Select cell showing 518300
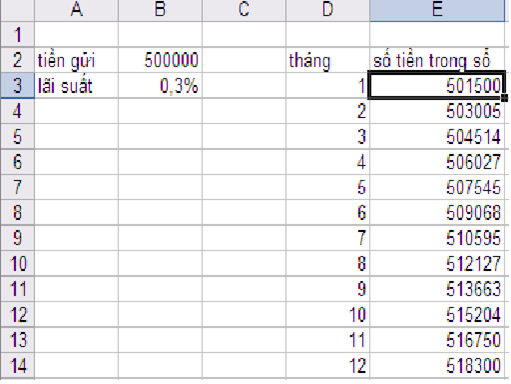Viewport: 511px width, 384px height. 437,366
